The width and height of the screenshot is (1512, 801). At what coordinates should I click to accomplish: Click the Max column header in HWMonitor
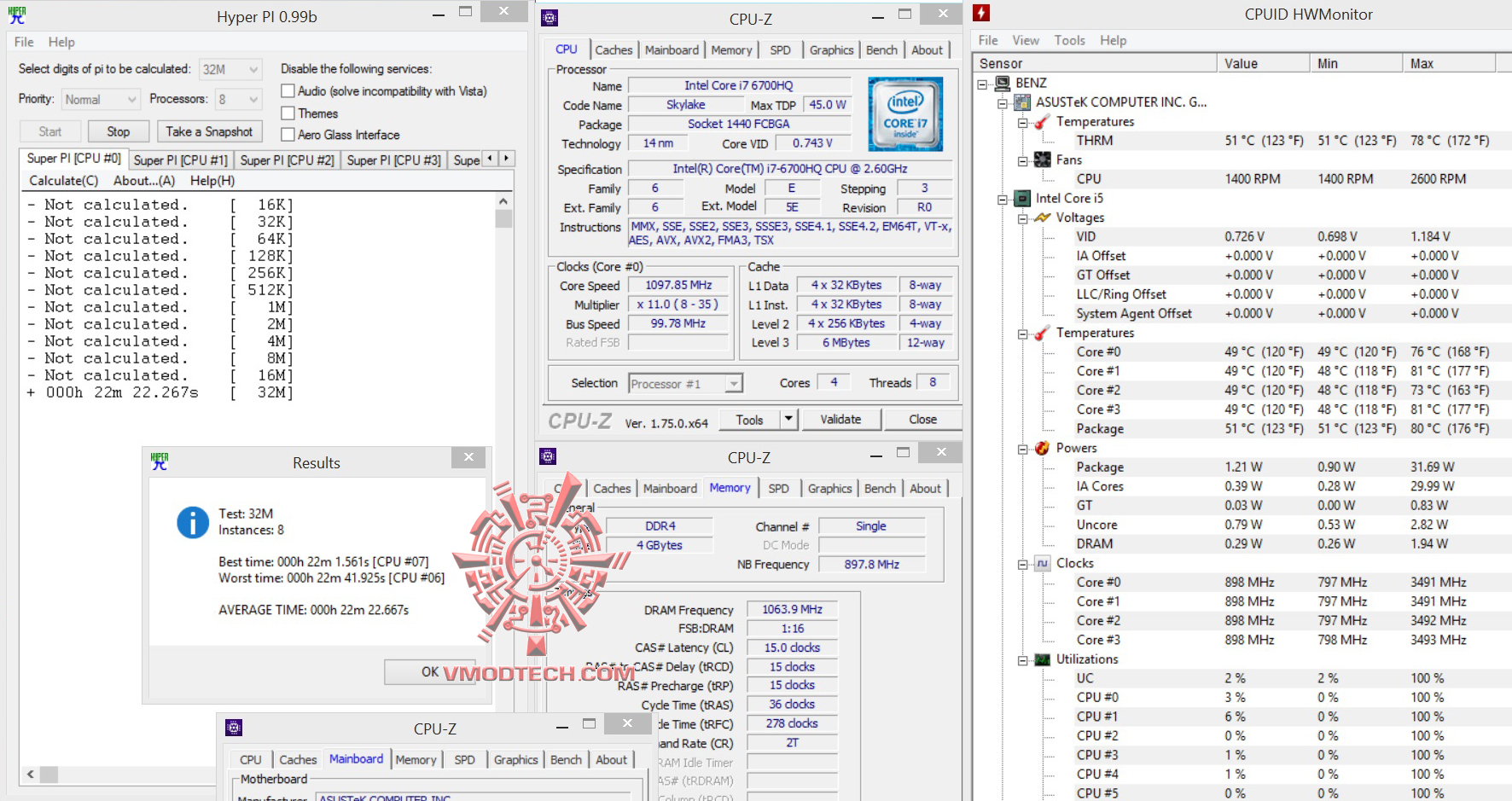(1449, 63)
